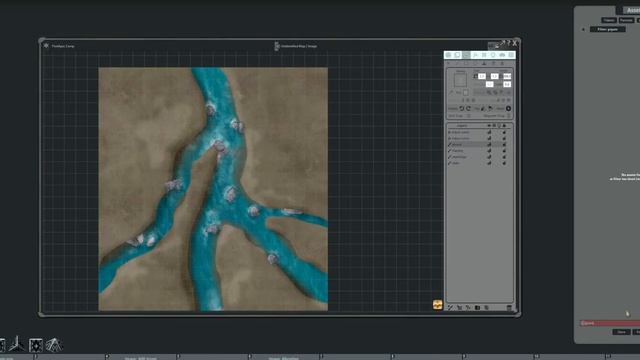Image resolution: width=640 pixels, height=360 pixels.
Task: Click the pop-out arrow icon in map window corner
Action: coord(502,42)
